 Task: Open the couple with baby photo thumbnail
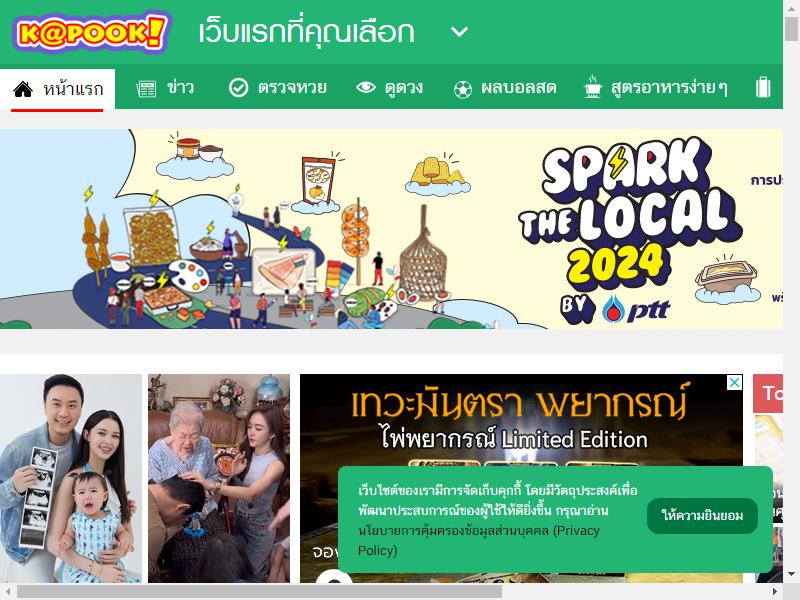click(71, 479)
